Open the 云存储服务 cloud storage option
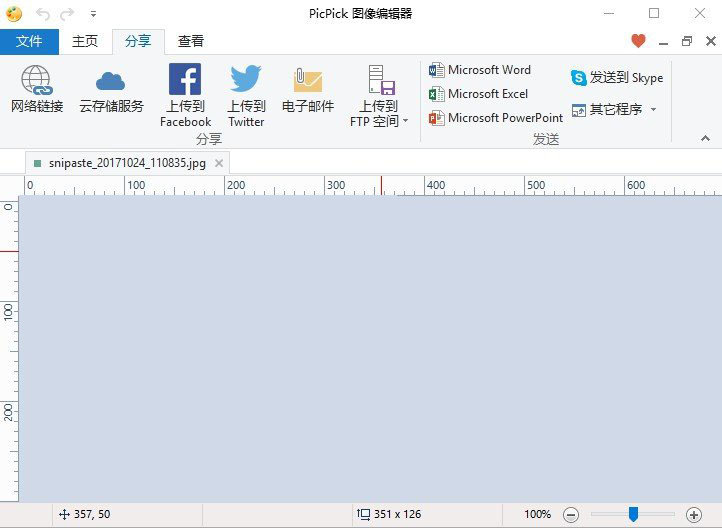Screen dimensions: 722x528 pyautogui.click(x=111, y=90)
